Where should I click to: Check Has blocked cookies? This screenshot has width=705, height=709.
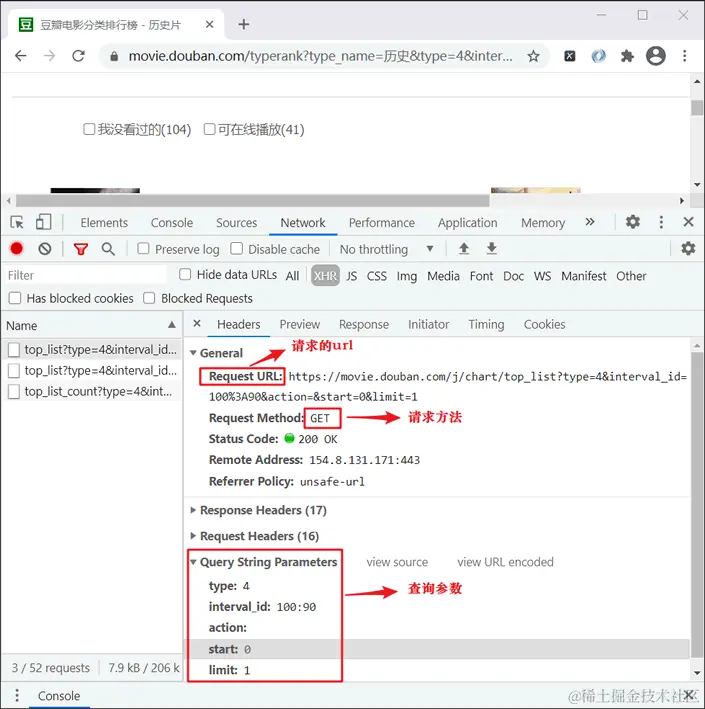click(15, 298)
